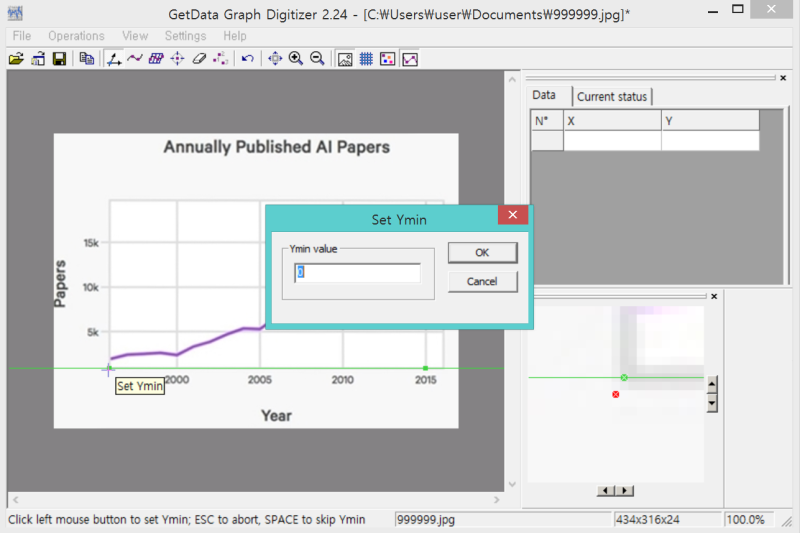800x533 pixels.
Task: Toggle the line display icon
Action: tap(410, 59)
